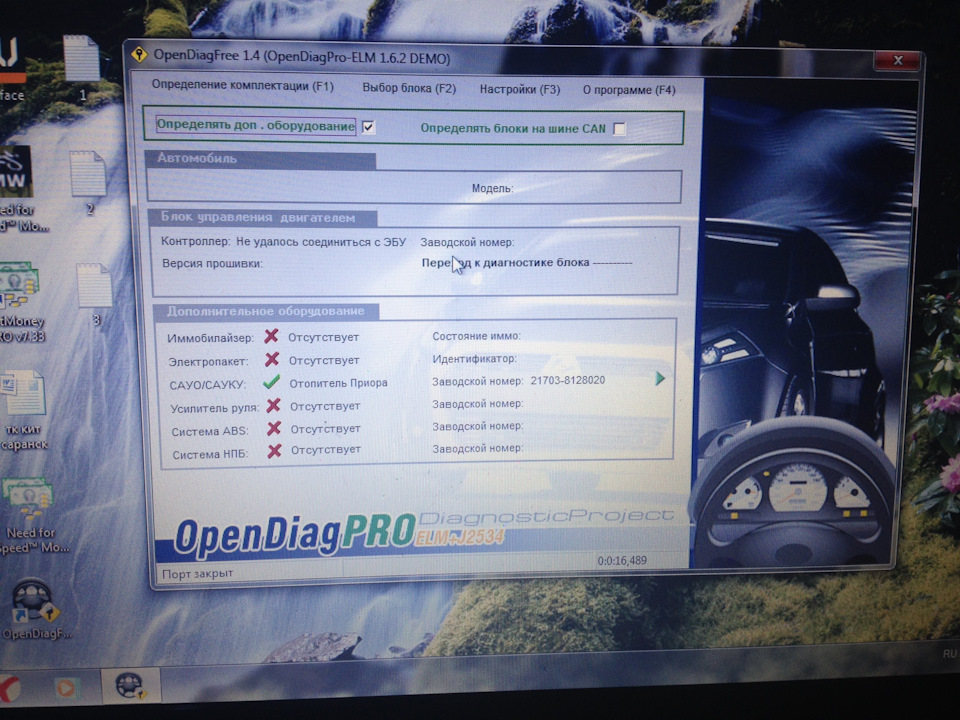This screenshot has height=720, width=960.
Task: Click media player taskbar icon
Action: pos(66,688)
